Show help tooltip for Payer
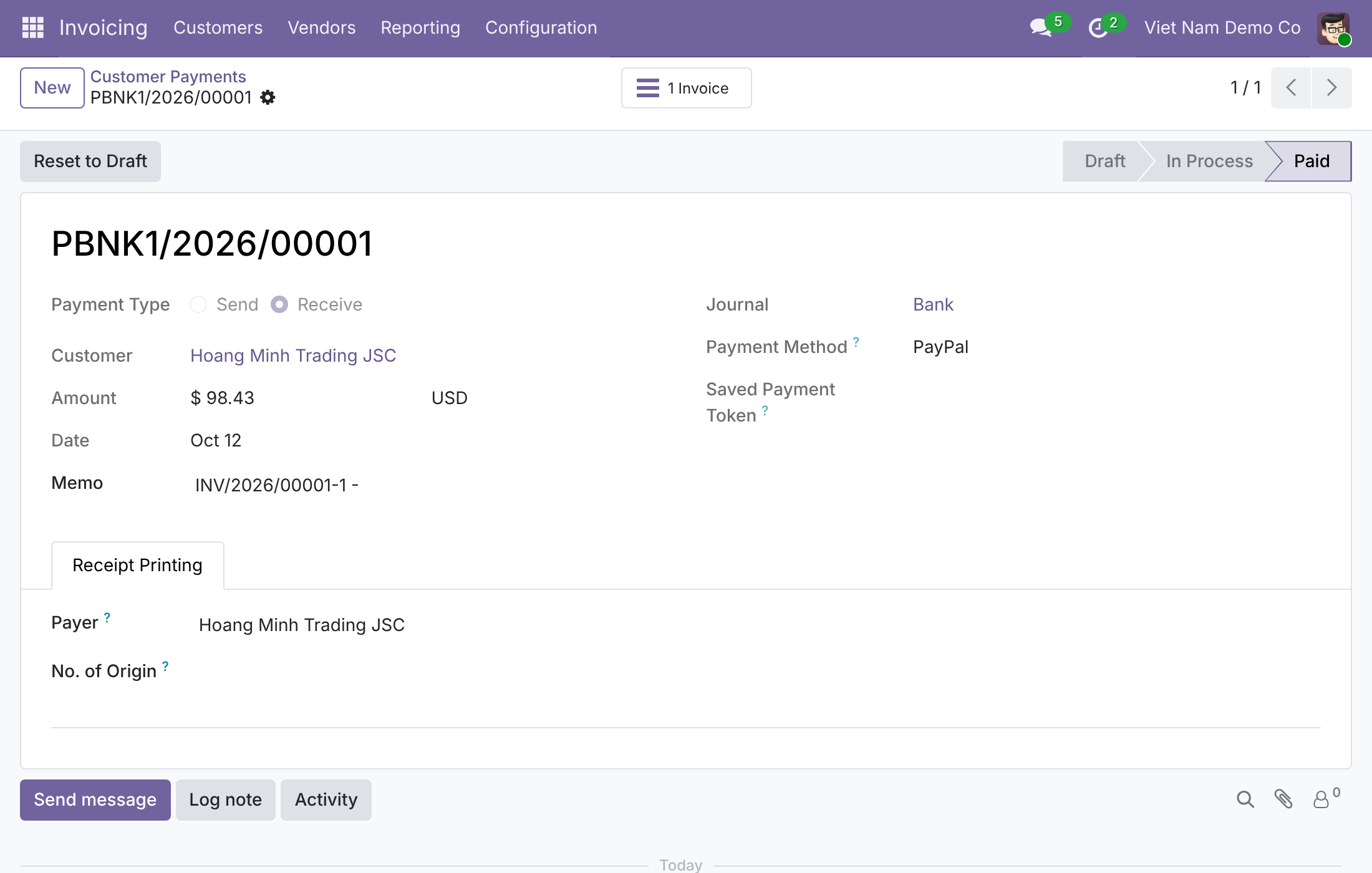The image size is (1372, 873). pyautogui.click(x=107, y=617)
